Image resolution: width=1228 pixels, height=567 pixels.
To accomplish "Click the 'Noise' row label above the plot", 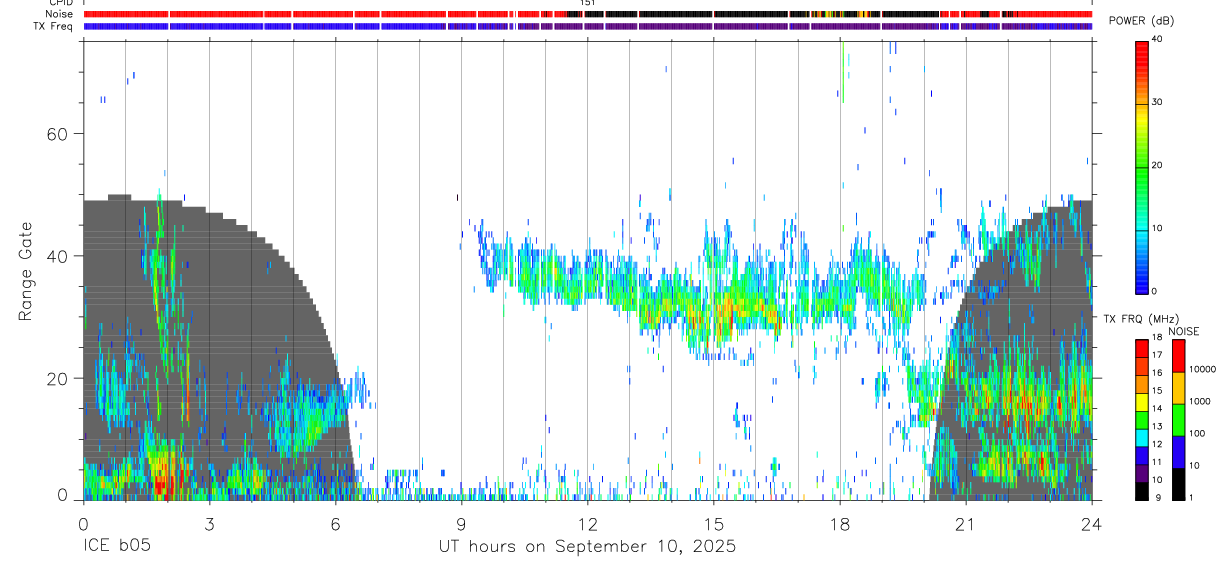I will click(x=61, y=14).
